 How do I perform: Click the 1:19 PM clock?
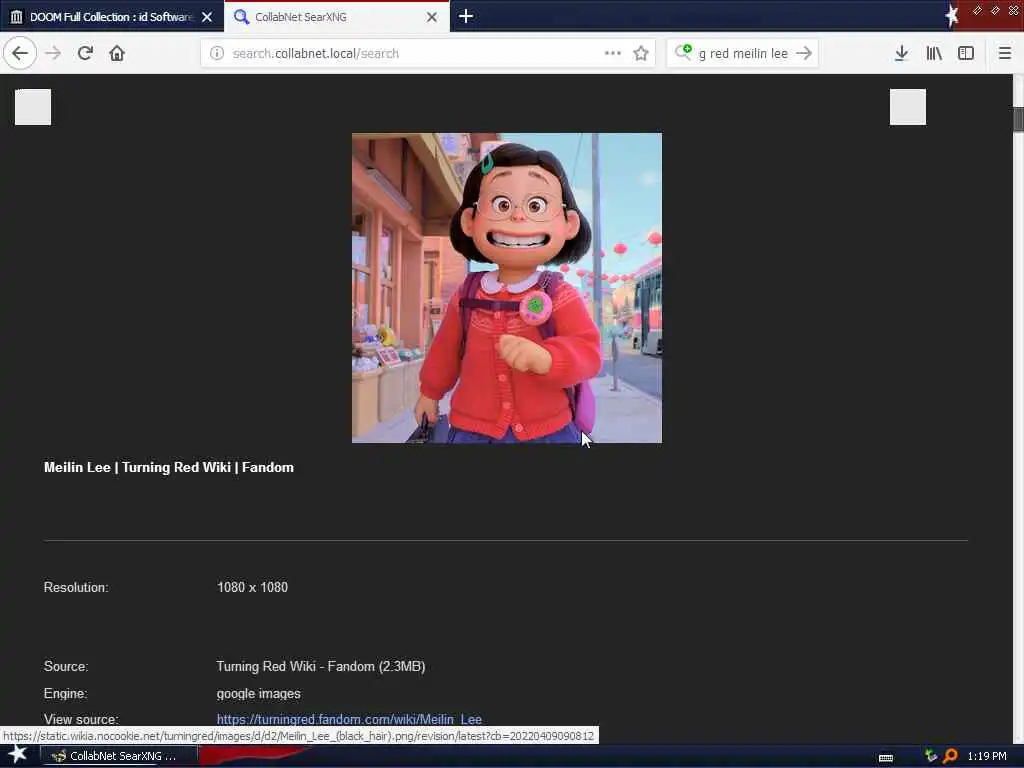point(987,756)
